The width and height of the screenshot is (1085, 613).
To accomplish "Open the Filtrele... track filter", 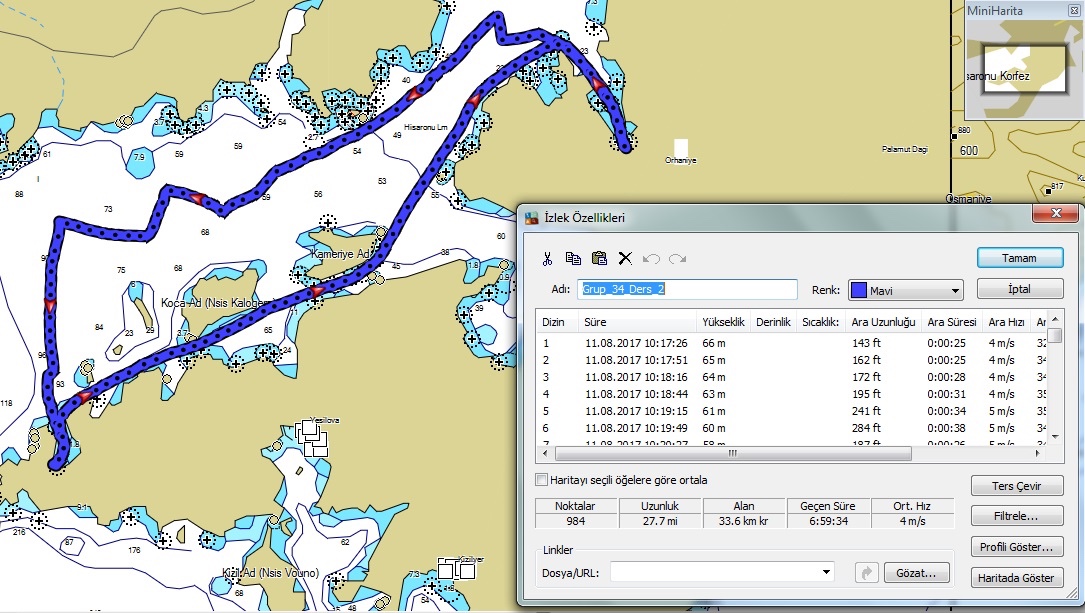I will [1016, 516].
